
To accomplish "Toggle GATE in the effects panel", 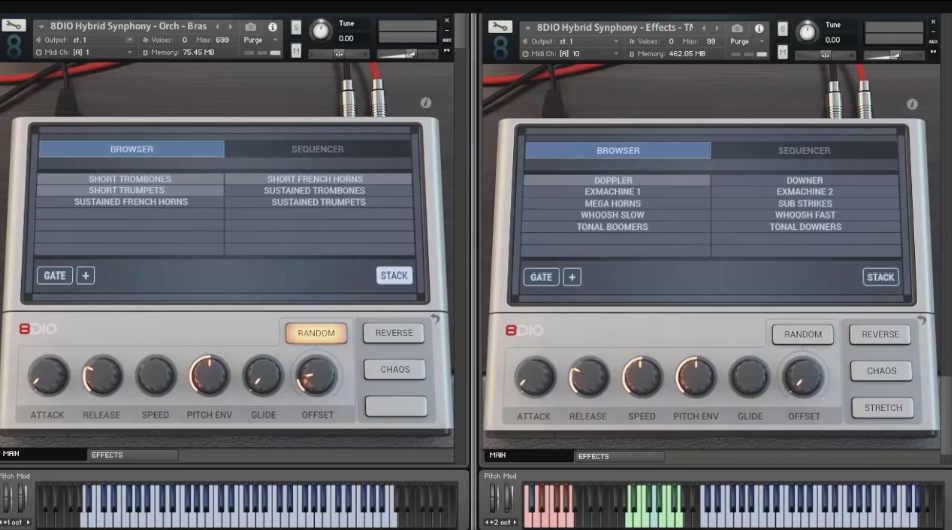I will pyautogui.click(x=541, y=277).
